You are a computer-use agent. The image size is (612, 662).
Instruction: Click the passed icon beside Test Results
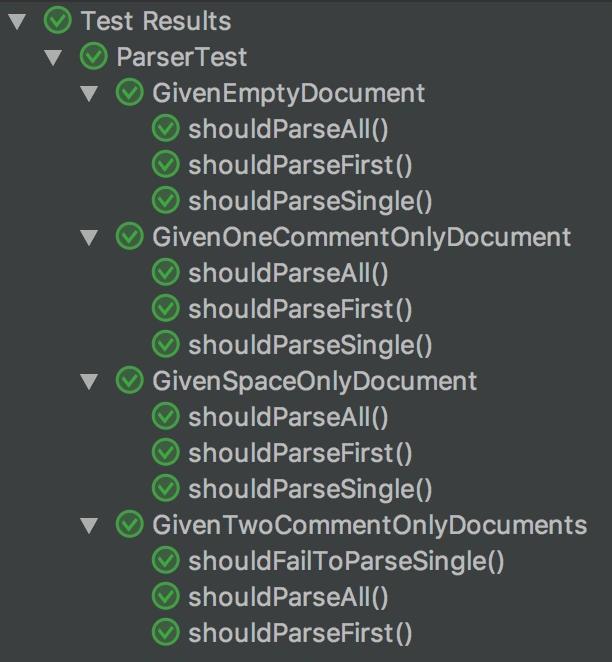point(57,21)
